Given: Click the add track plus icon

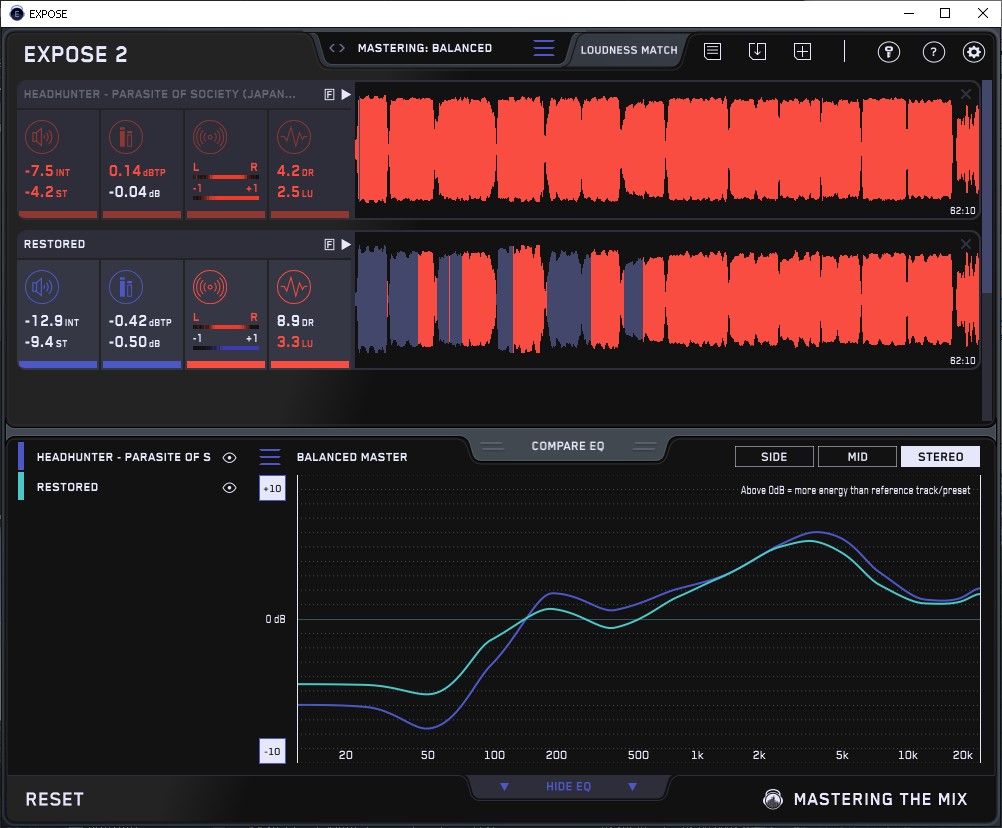Looking at the screenshot, I should click(802, 51).
